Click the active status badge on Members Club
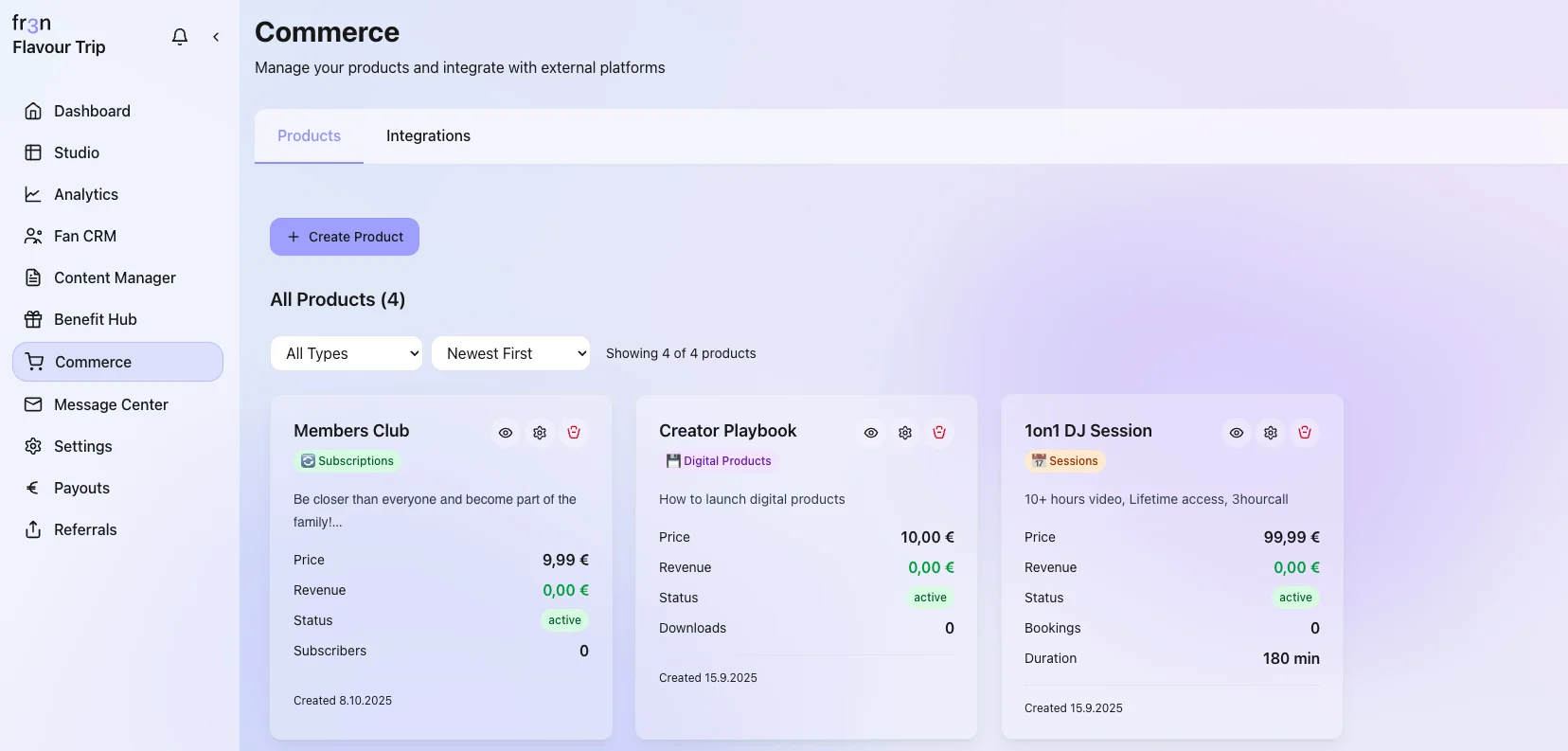The width and height of the screenshot is (1568, 751). coord(564,620)
